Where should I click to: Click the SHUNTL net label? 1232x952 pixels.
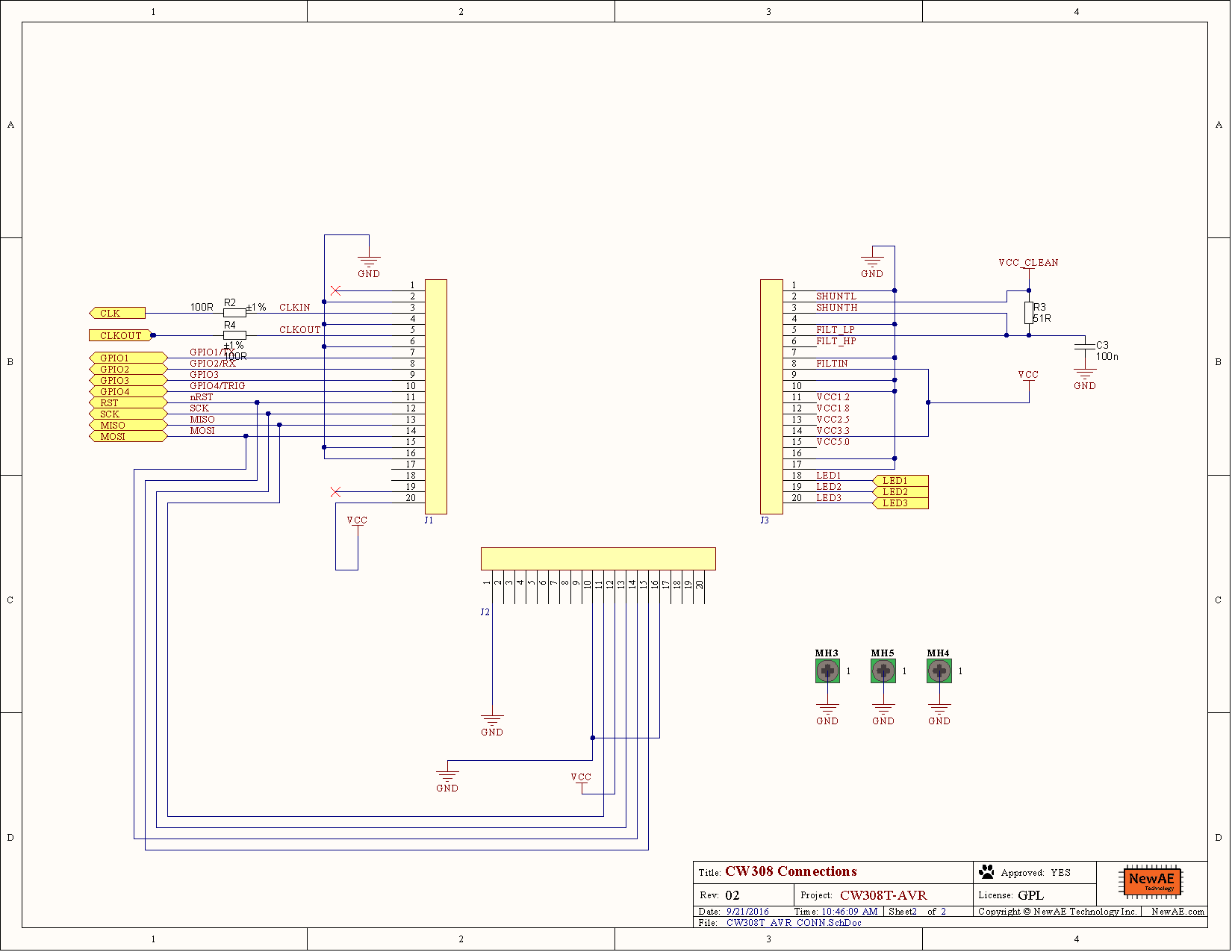point(836,296)
